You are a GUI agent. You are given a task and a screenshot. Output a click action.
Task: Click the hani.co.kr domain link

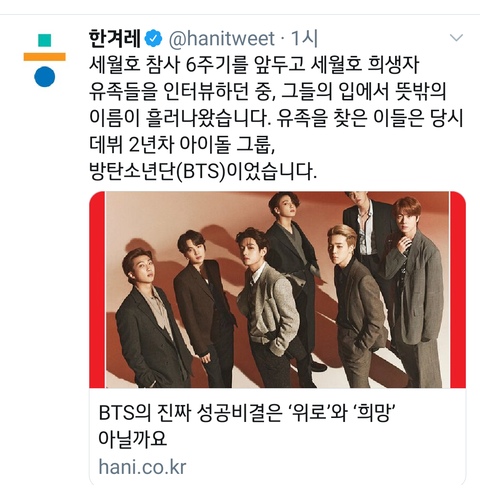point(142,467)
